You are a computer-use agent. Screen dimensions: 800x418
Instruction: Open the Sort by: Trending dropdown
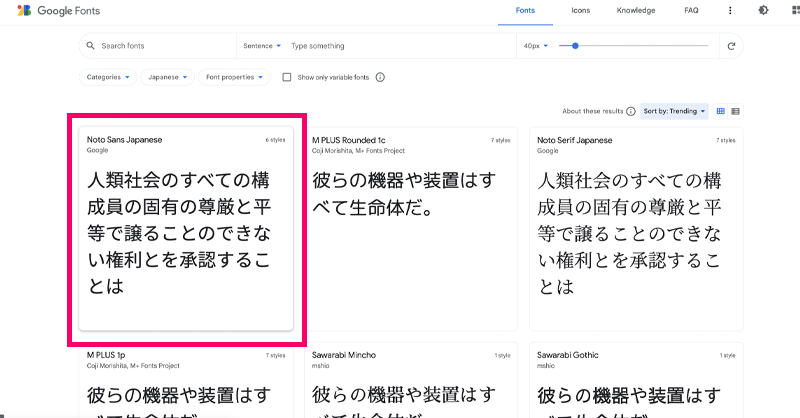click(x=675, y=111)
